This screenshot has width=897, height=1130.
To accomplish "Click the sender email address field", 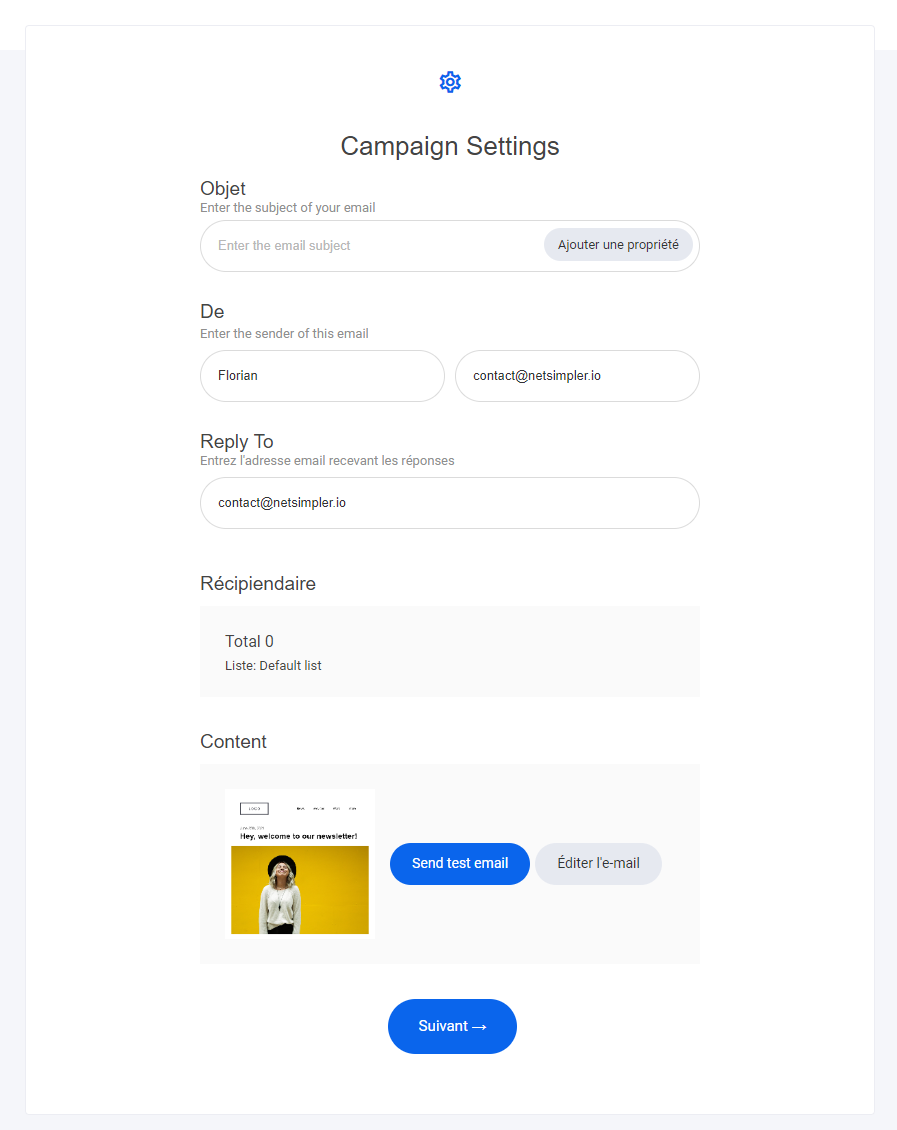I will pos(577,376).
